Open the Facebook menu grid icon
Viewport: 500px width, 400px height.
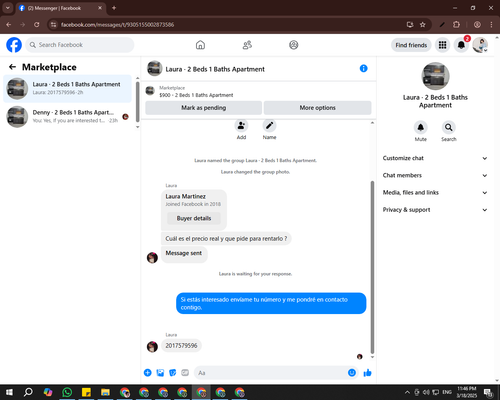[442, 45]
